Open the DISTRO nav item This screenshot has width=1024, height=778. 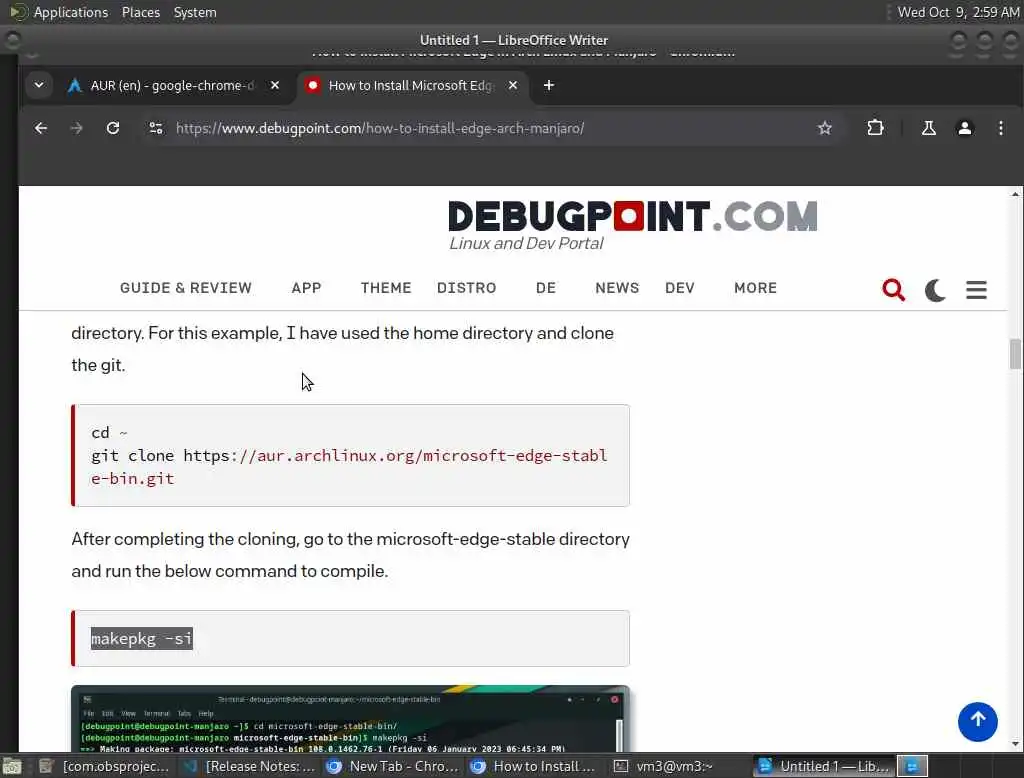click(x=466, y=288)
